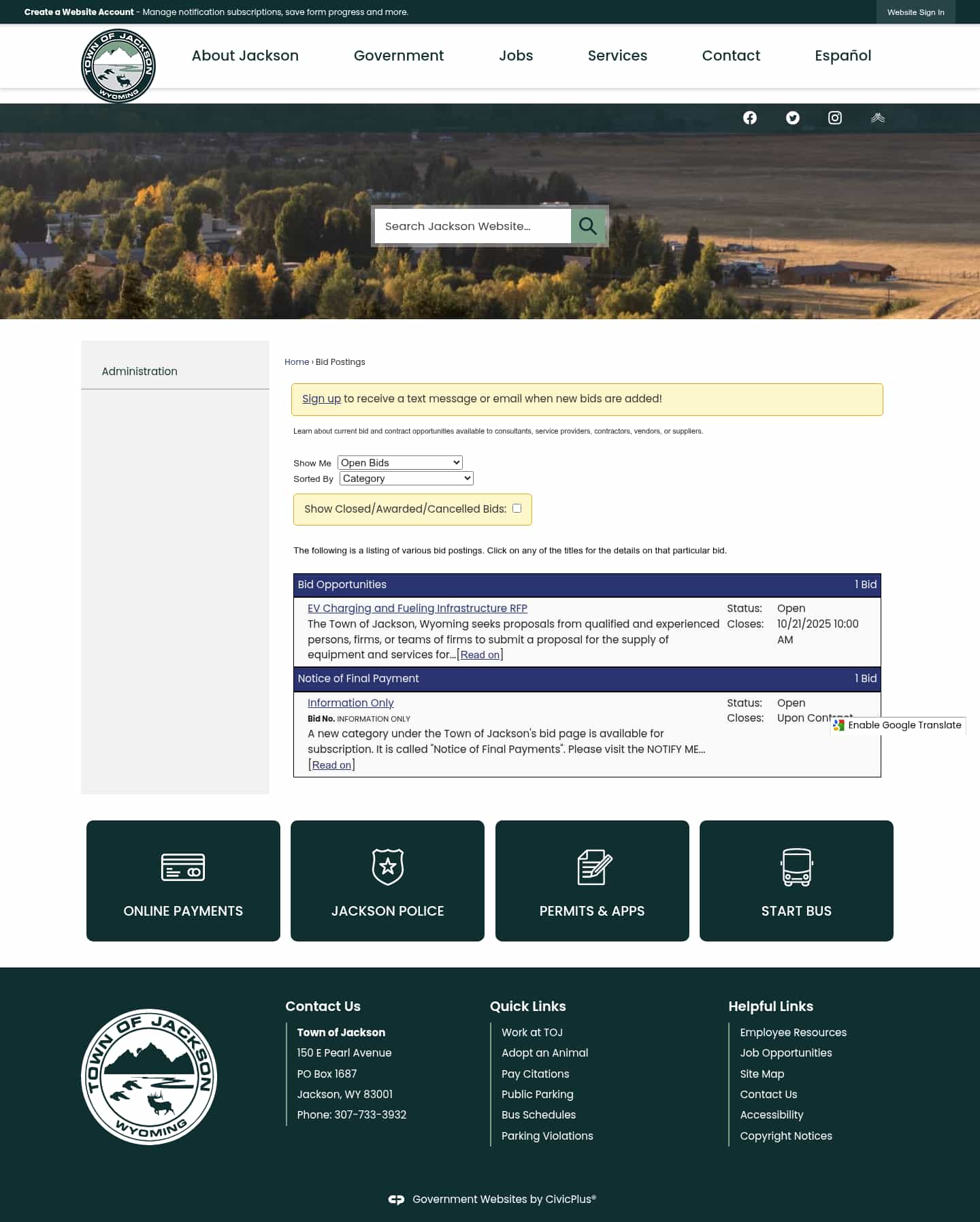Check Show Closed/Awarded/Cancelled Bids box
The image size is (980, 1222).
(517, 509)
